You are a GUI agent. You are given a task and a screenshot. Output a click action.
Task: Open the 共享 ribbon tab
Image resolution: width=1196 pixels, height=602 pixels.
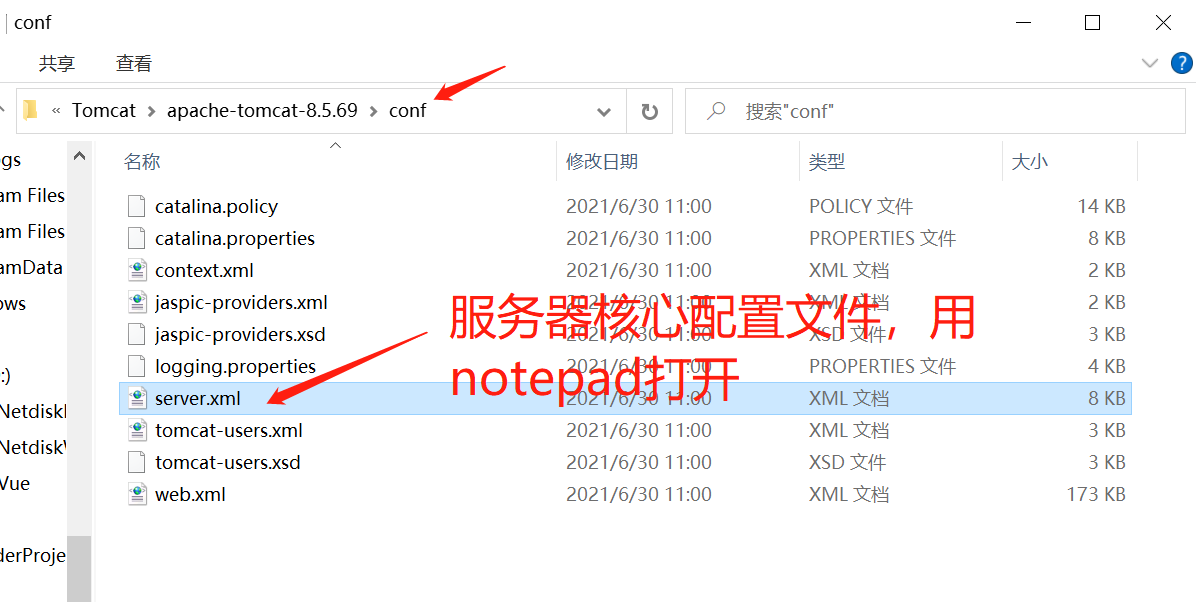coord(57,63)
